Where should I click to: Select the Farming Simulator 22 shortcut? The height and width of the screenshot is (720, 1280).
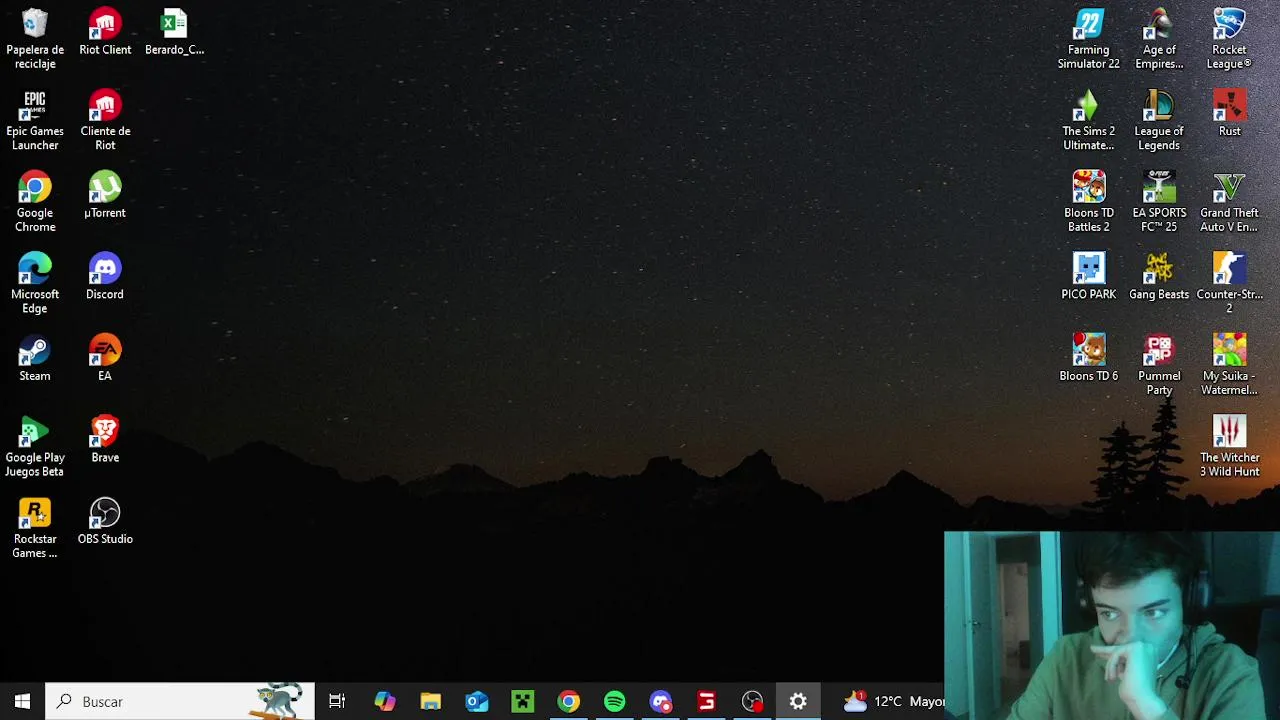[x=1089, y=39]
